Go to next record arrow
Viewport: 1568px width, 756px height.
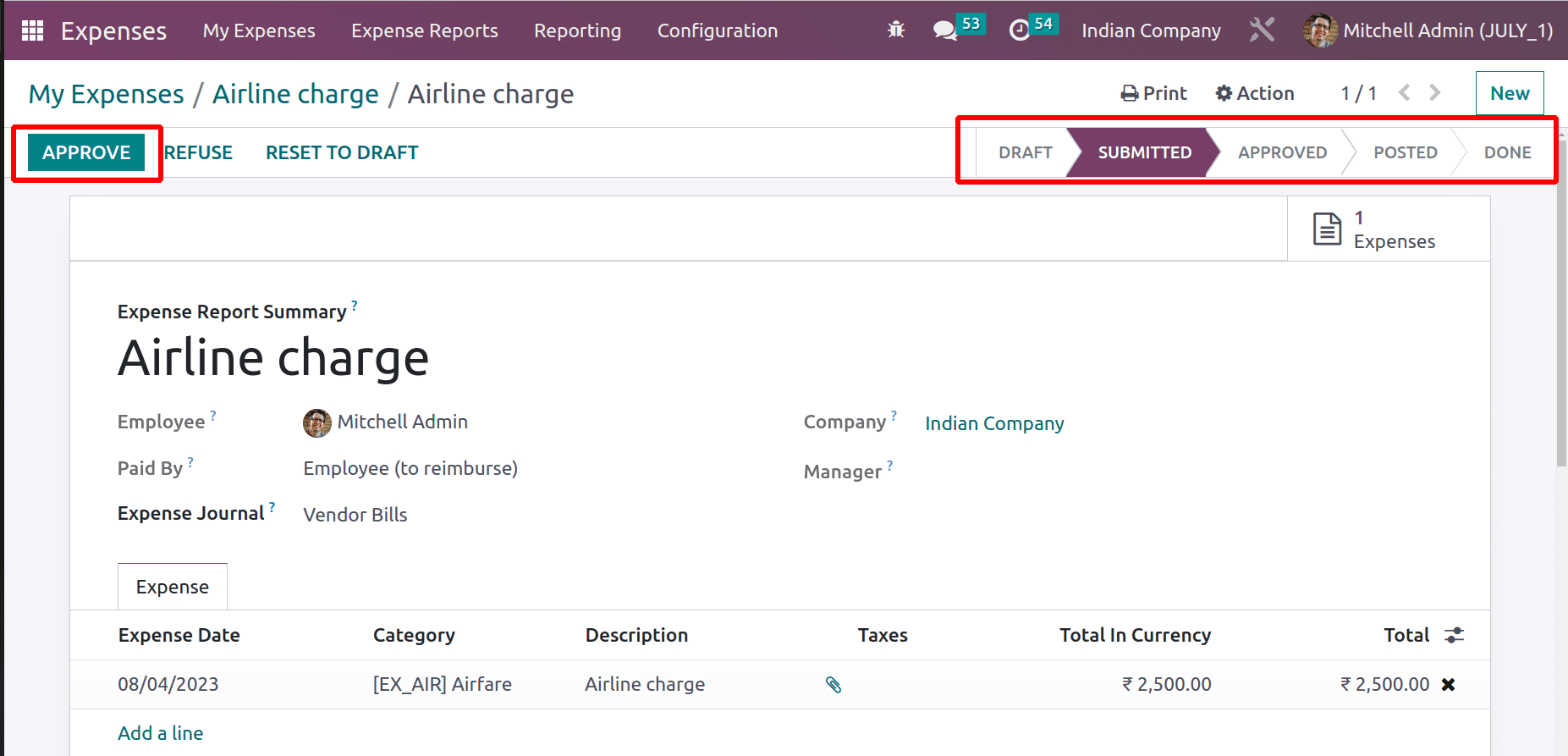point(1435,93)
